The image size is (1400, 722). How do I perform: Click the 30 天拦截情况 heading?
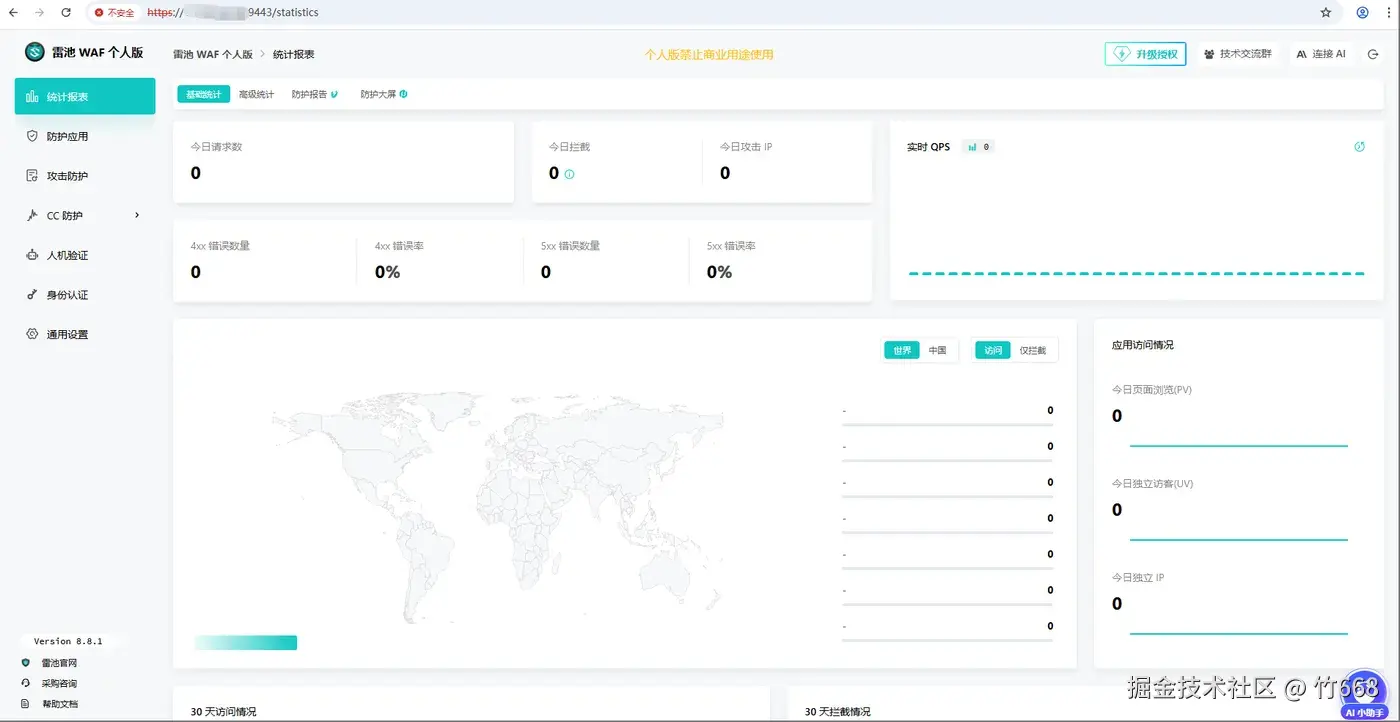837,712
